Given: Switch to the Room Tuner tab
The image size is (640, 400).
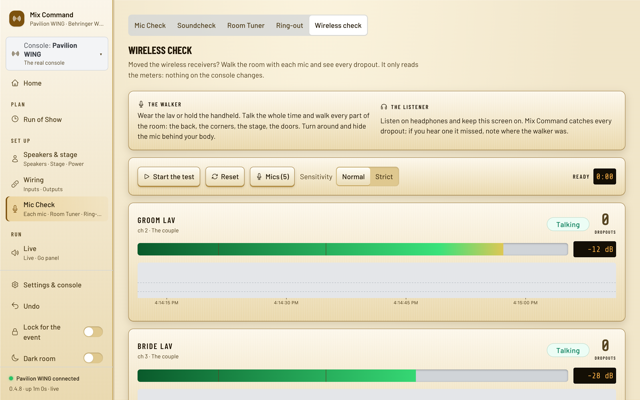Looking at the screenshot, I should 246,25.
